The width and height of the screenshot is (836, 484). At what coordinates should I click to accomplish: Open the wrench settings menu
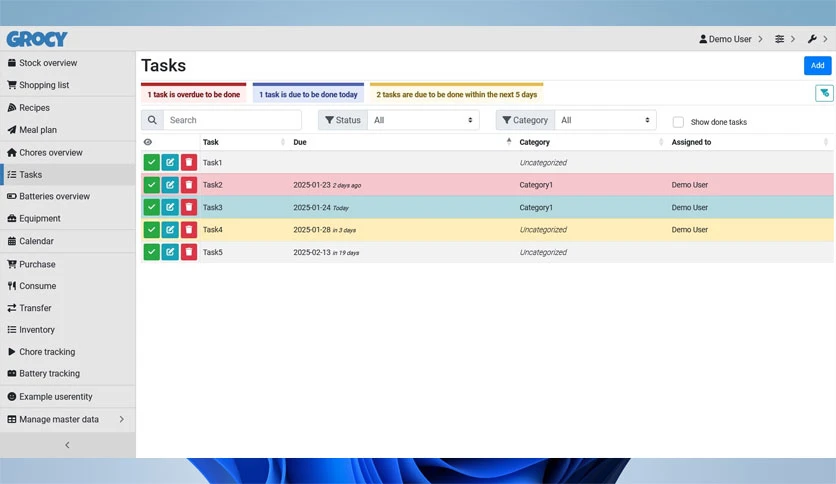[817, 39]
